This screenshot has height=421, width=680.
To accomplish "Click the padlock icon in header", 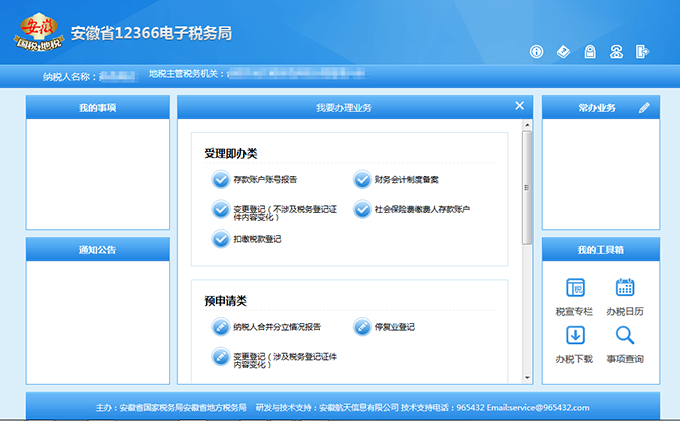I will [x=590, y=51].
